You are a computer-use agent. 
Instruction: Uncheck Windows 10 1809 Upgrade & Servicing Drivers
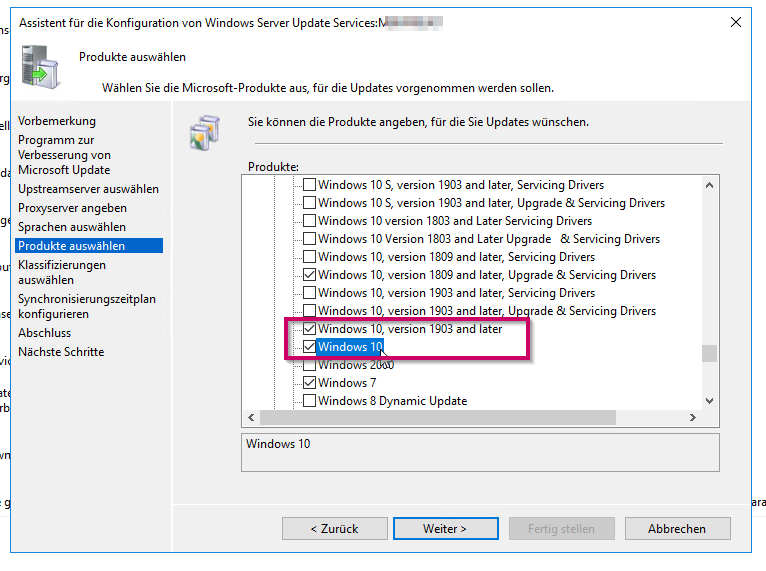pyautogui.click(x=309, y=275)
